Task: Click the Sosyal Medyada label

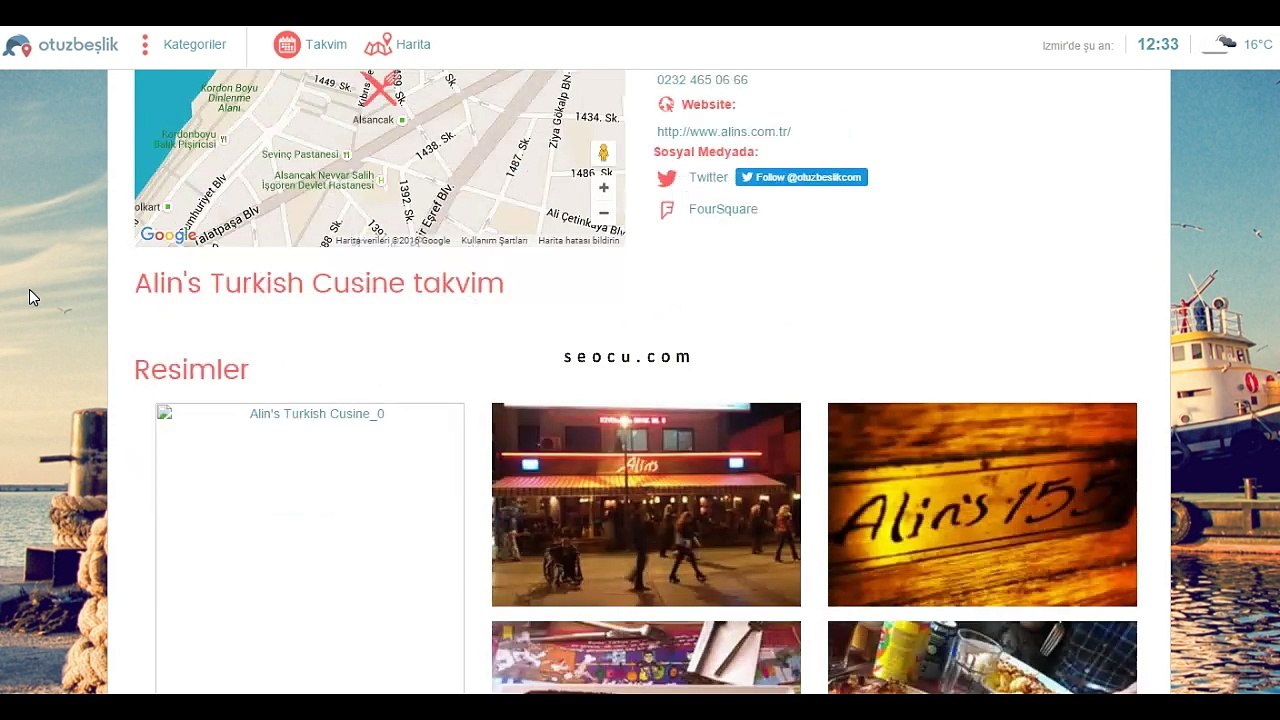Action: 706,152
